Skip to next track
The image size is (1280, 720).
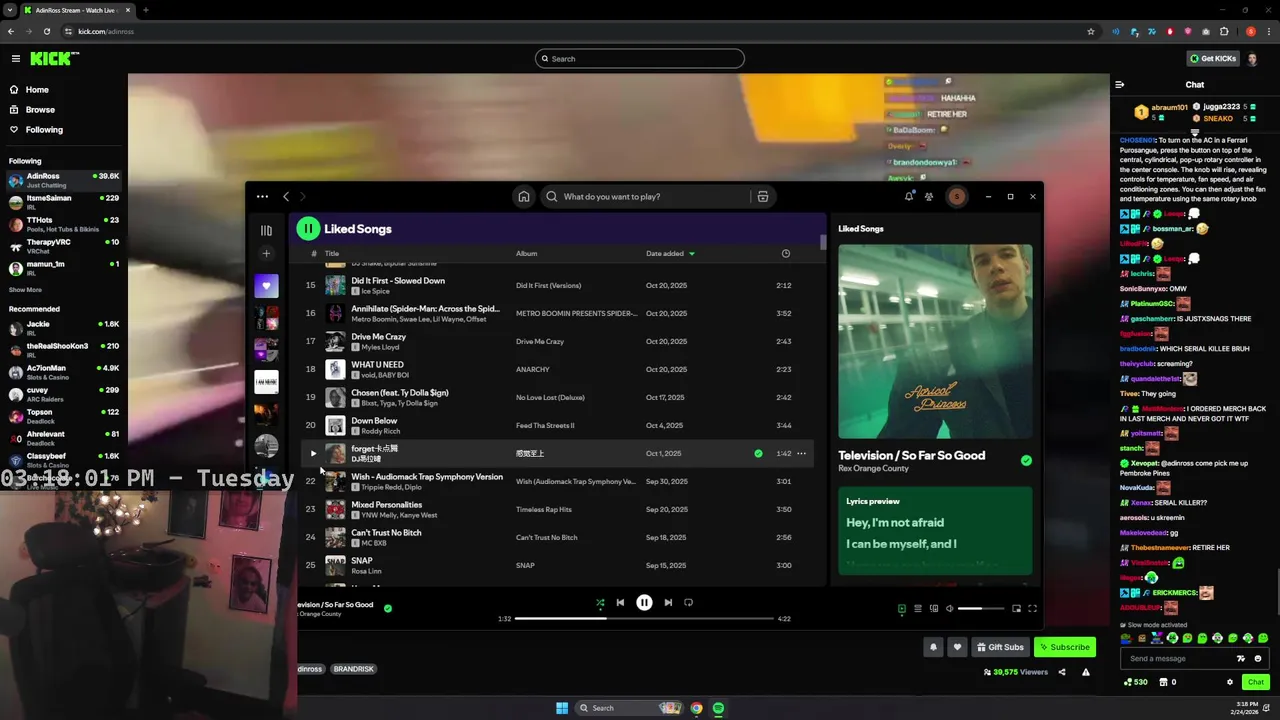tap(668, 603)
